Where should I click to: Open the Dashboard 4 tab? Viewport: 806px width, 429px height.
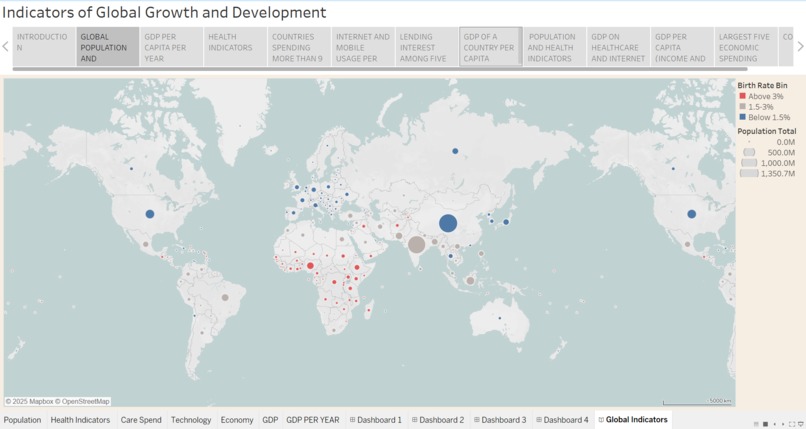[x=562, y=420]
